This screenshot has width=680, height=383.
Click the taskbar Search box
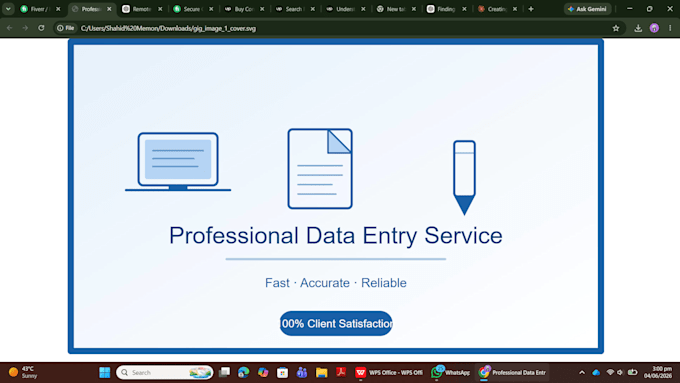(x=164, y=373)
